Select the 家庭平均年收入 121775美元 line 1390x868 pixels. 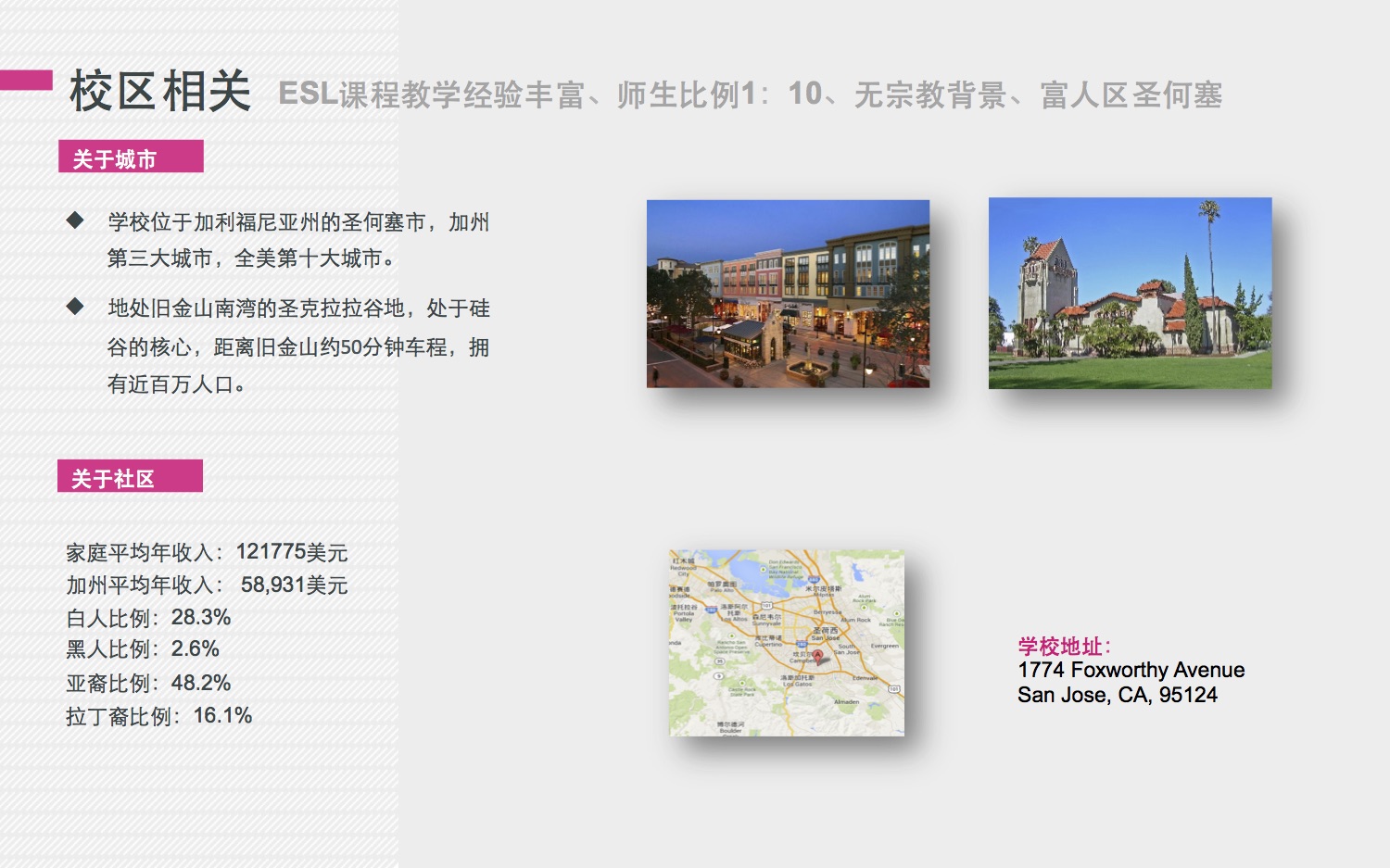[207, 552]
